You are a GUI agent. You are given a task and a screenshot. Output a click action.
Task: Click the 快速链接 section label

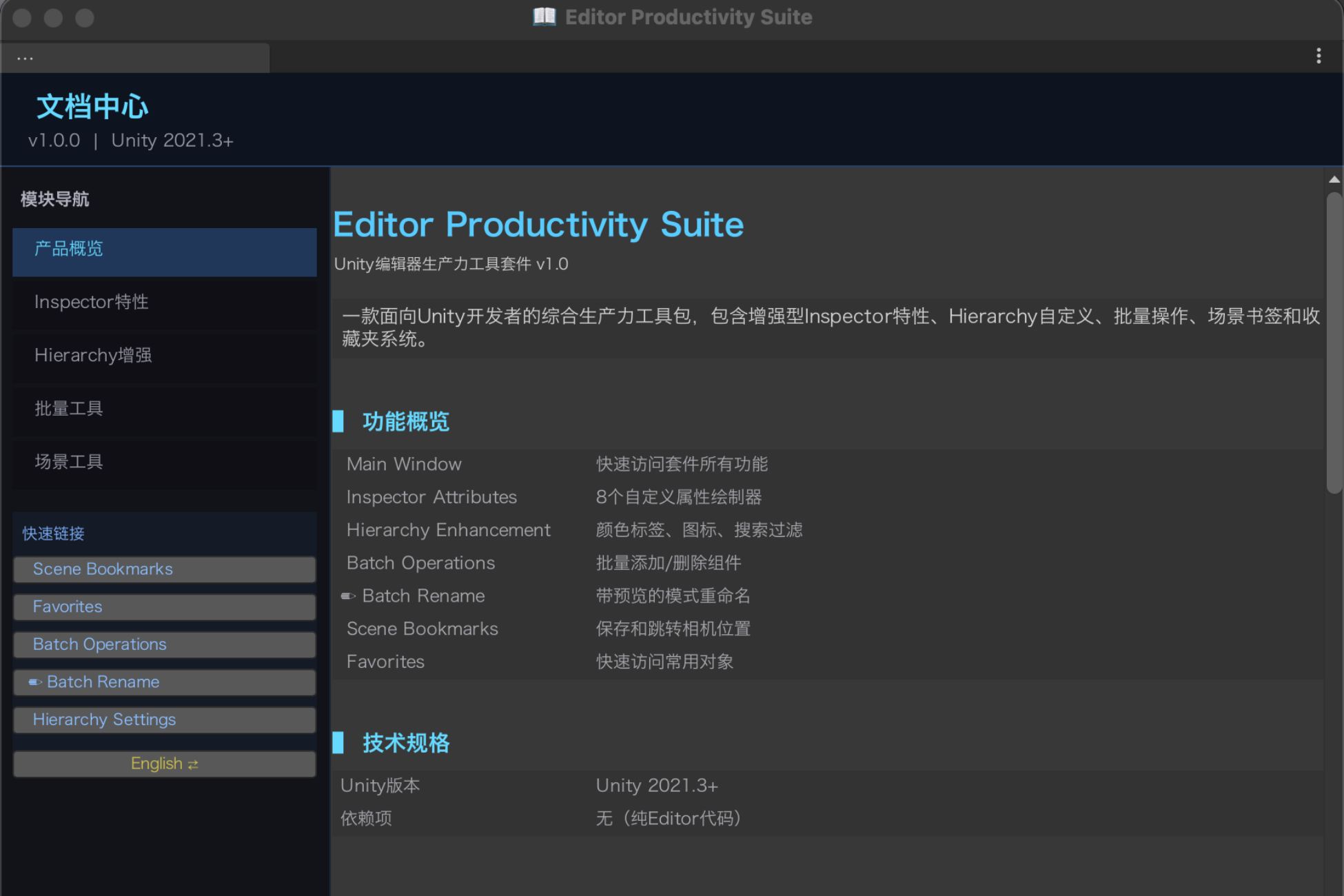53,533
